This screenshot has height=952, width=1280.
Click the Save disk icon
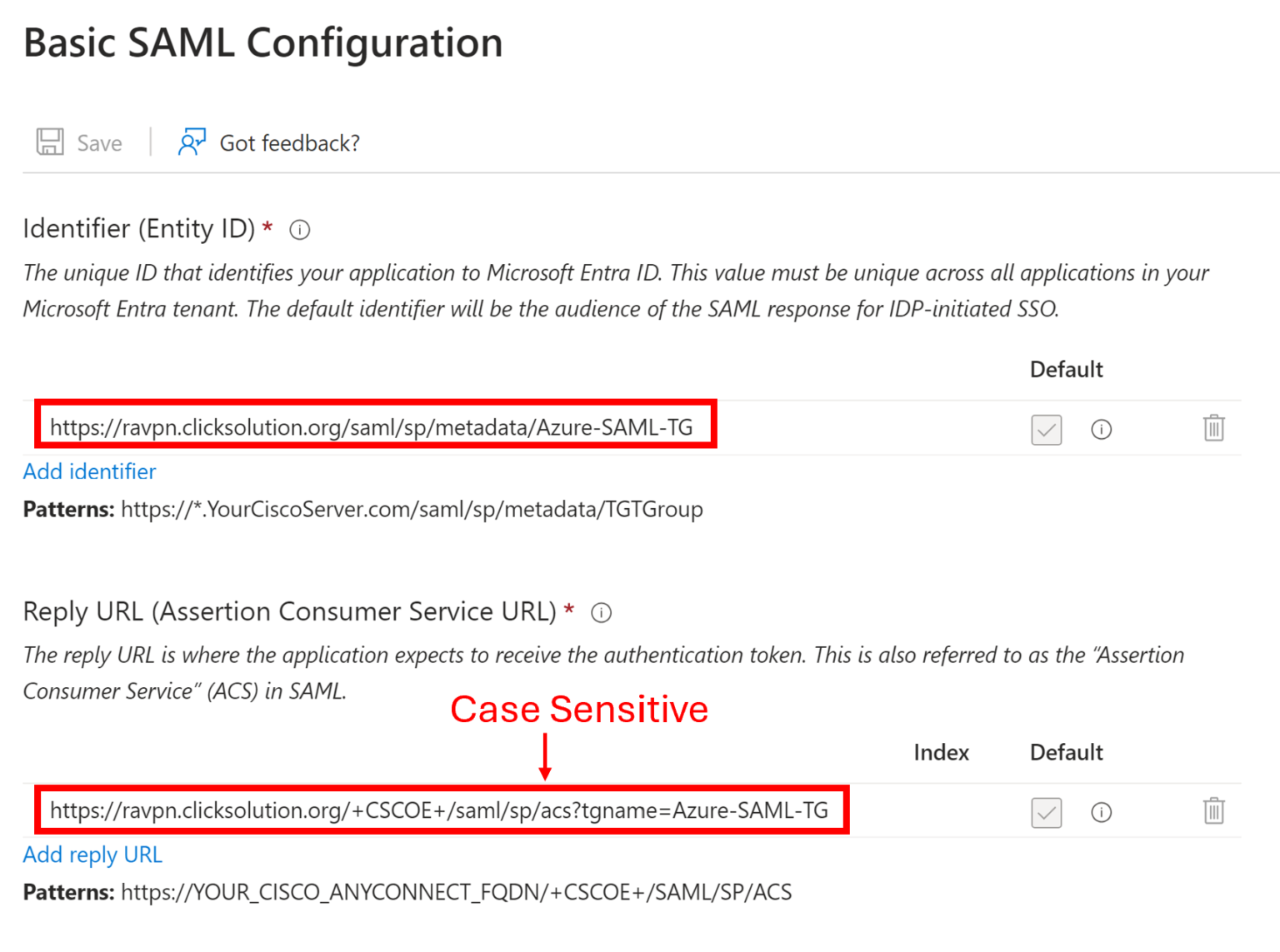pos(50,142)
